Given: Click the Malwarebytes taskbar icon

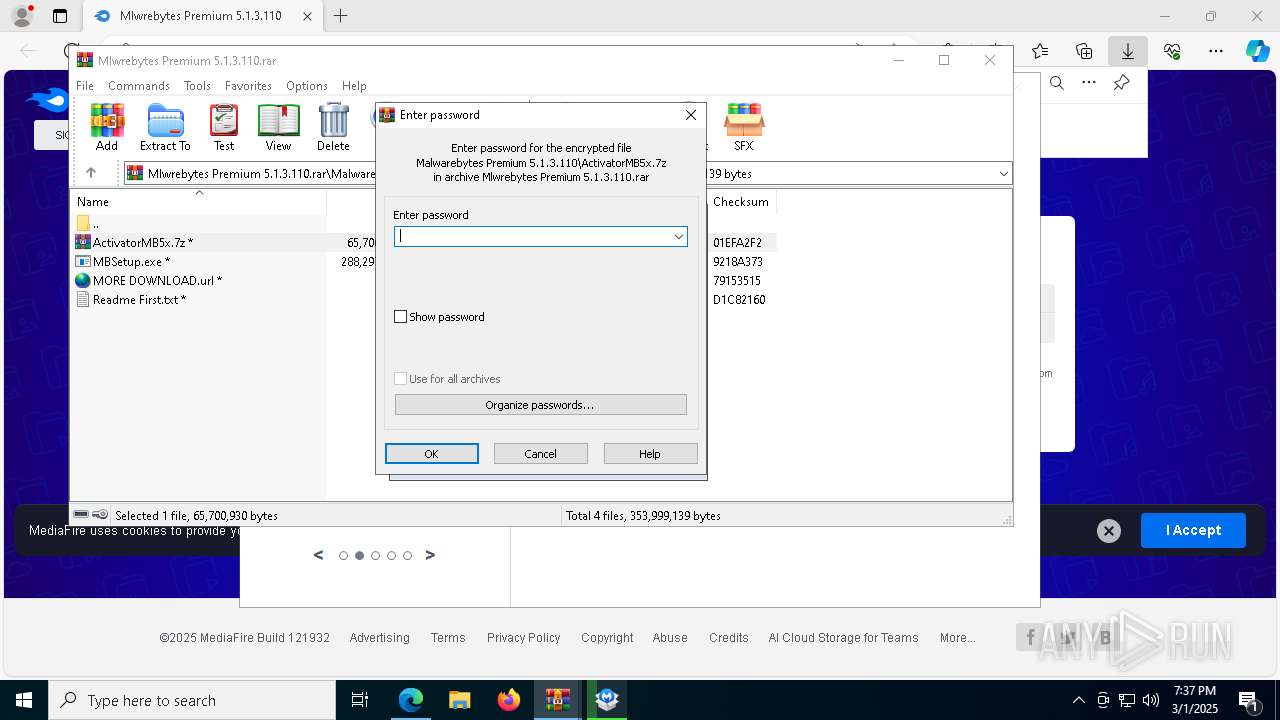Looking at the screenshot, I should (x=606, y=700).
